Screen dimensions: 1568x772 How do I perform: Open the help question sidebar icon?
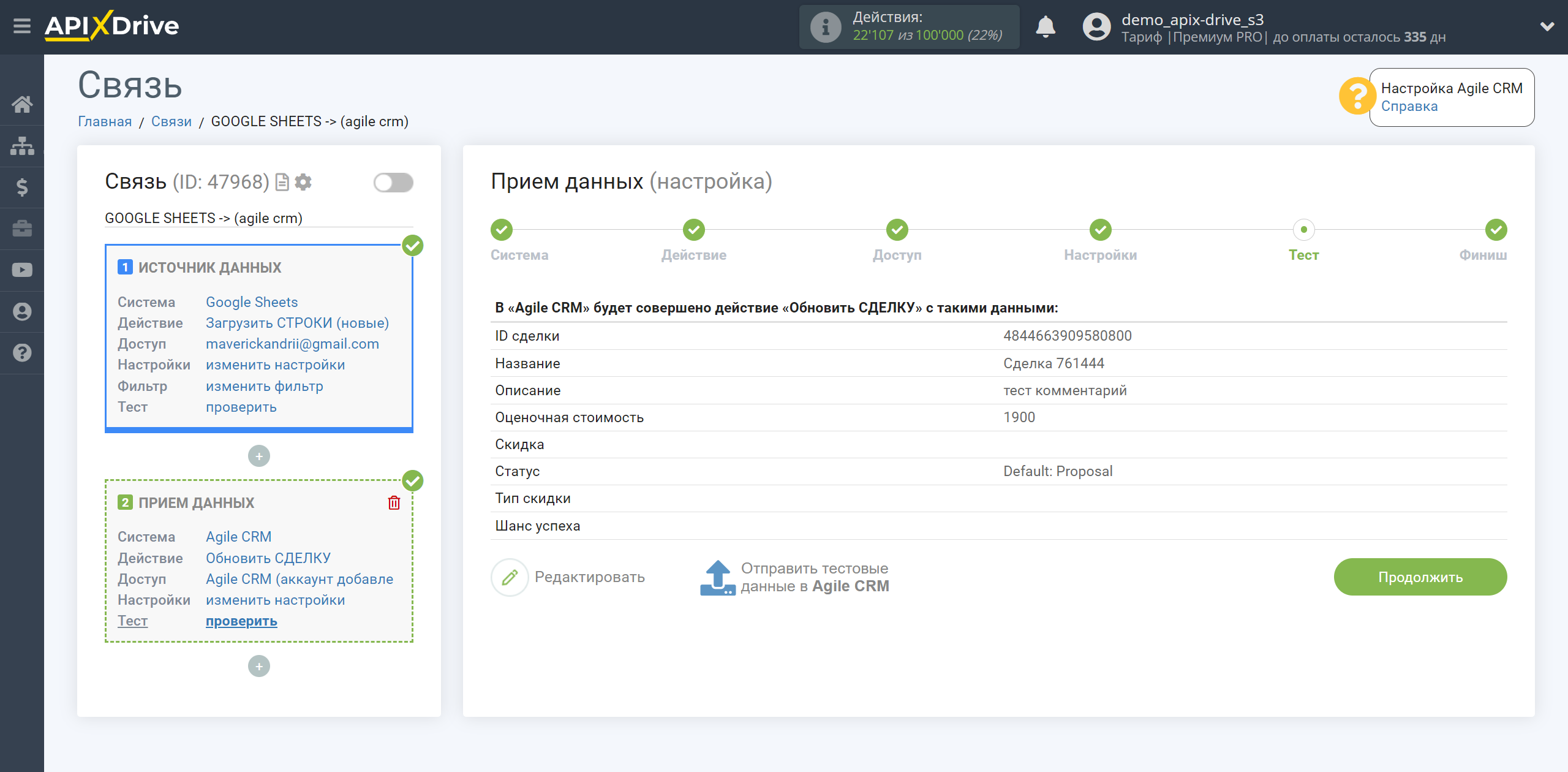pyautogui.click(x=22, y=353)
